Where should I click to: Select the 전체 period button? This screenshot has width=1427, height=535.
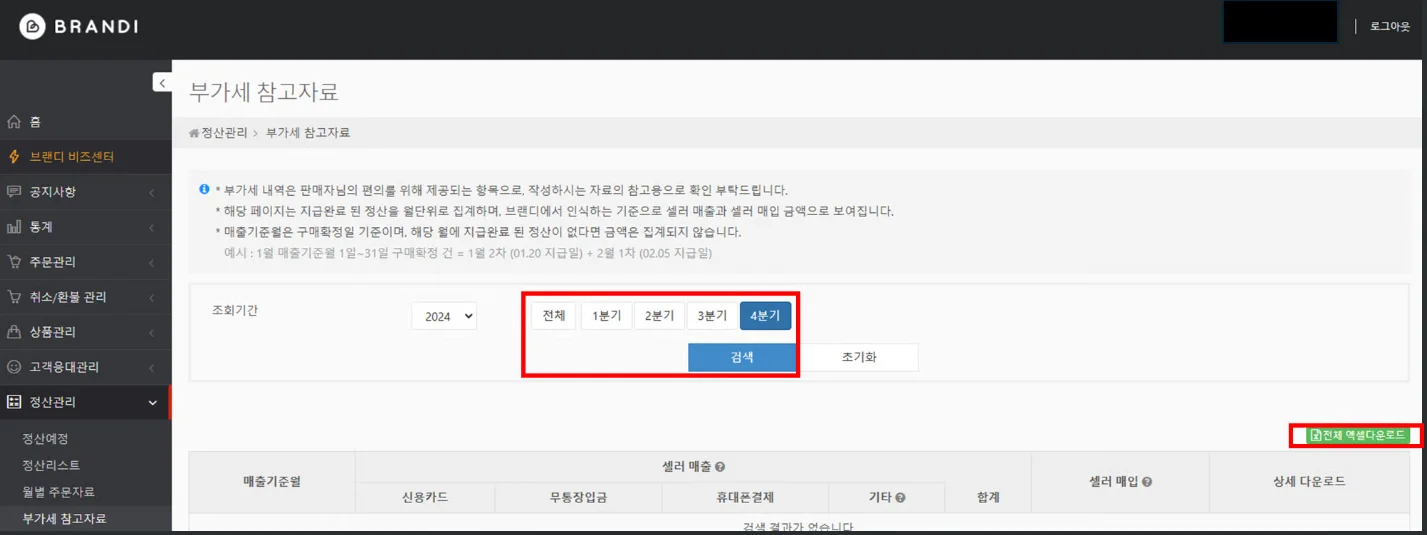point(553,316)
